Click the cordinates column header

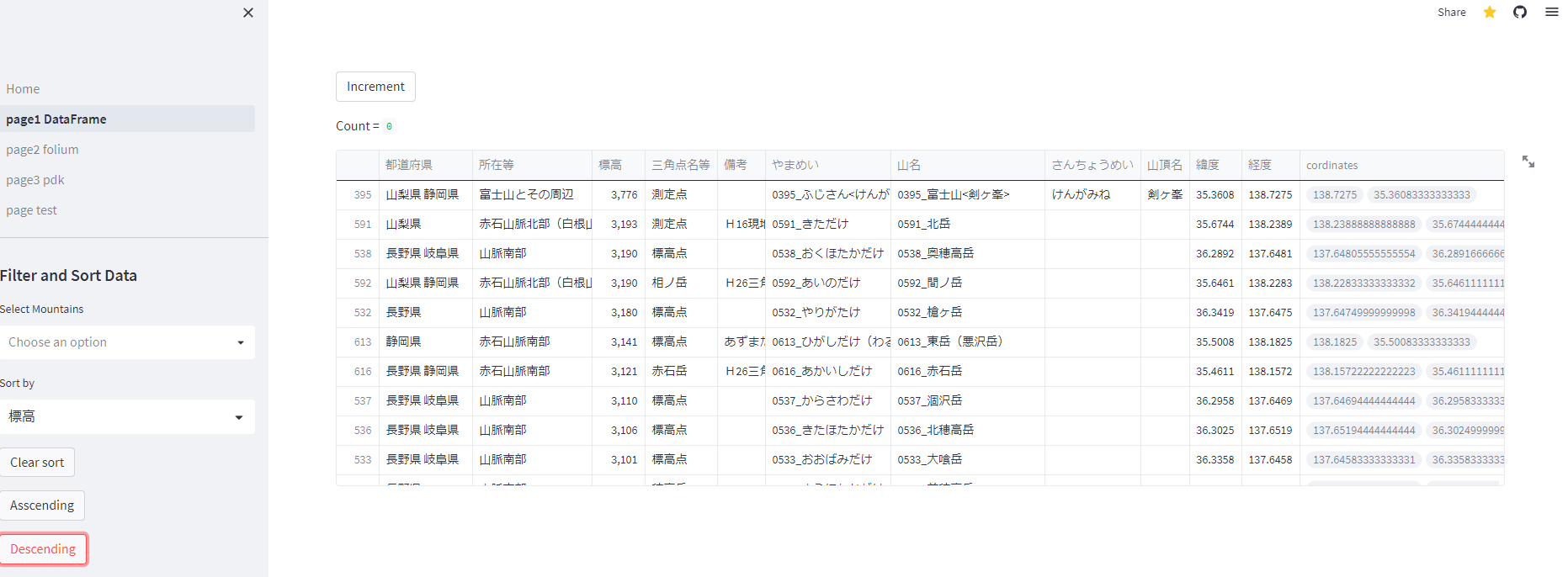click(x=1401, y=165)
